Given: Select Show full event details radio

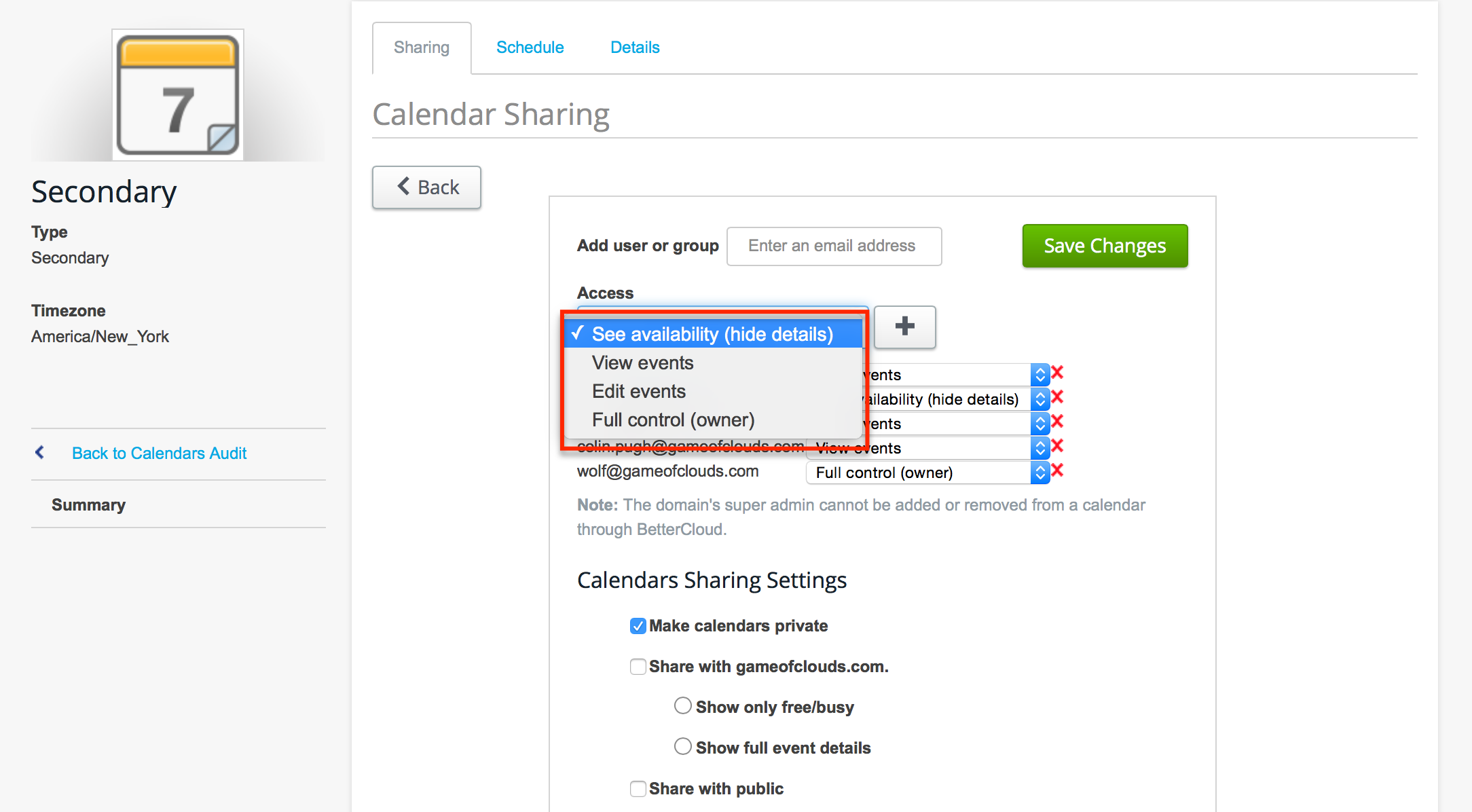Looking at the screenshot, I should point(682,747).
